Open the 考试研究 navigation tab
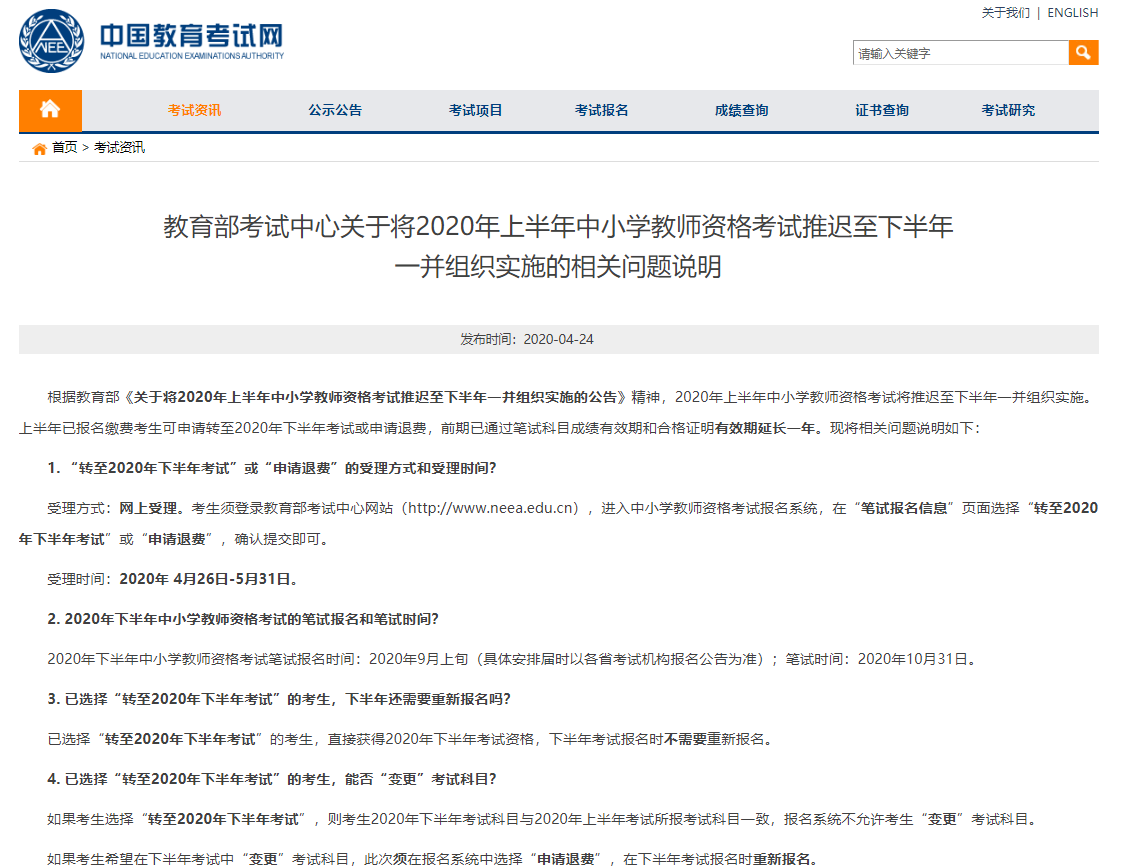The height and width of the screenshot is (868, 1122). coord(1008,111)
